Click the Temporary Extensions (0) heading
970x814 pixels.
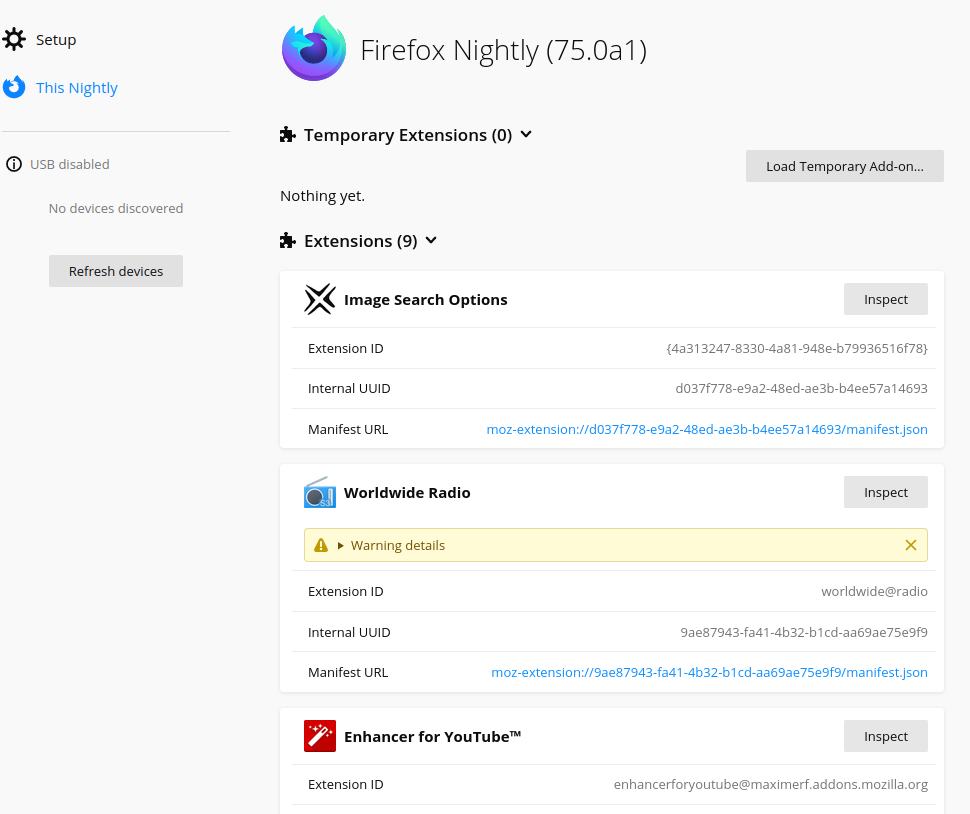pos(408,135)
